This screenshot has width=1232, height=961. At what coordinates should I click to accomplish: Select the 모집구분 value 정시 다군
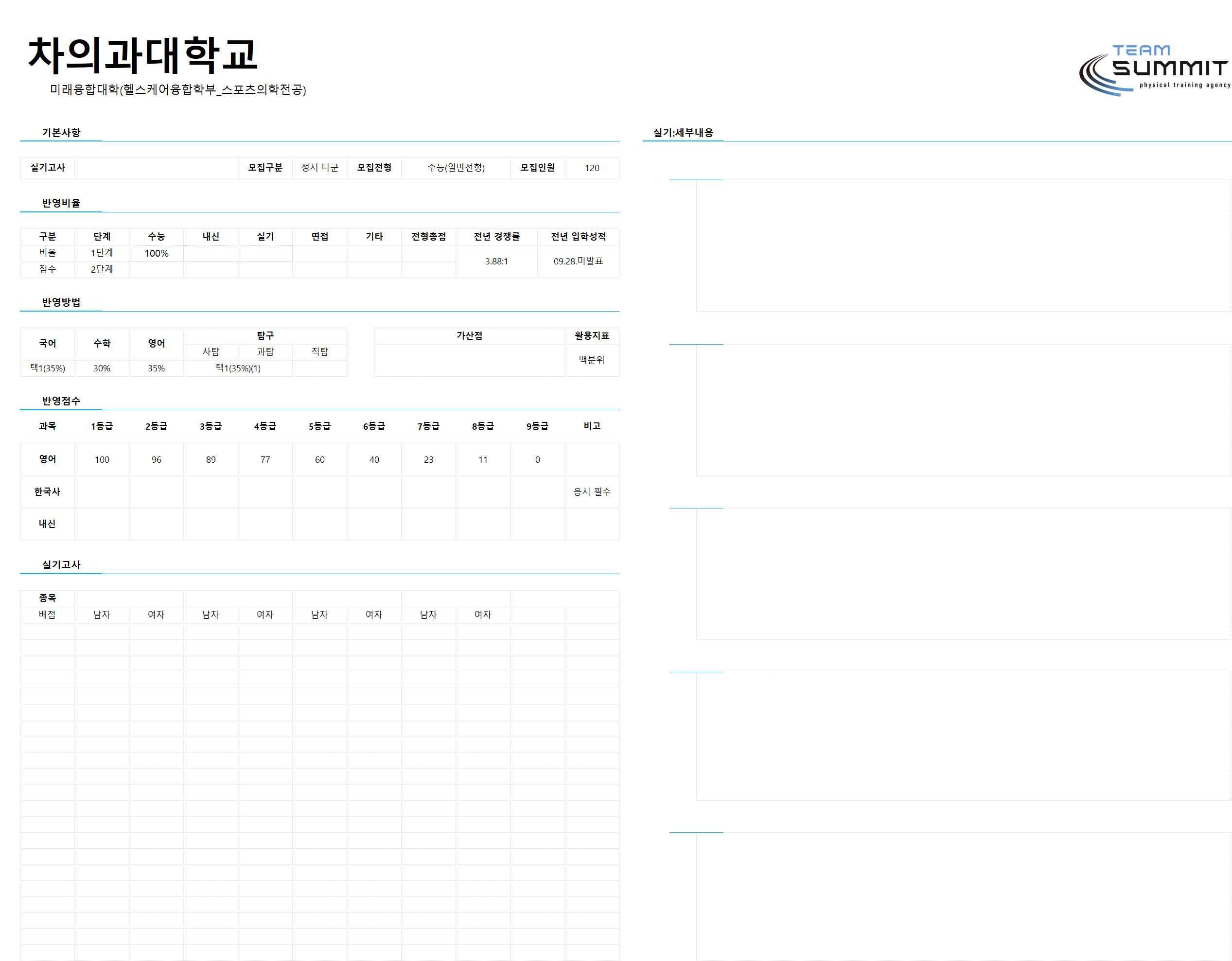tap(319, 168)
